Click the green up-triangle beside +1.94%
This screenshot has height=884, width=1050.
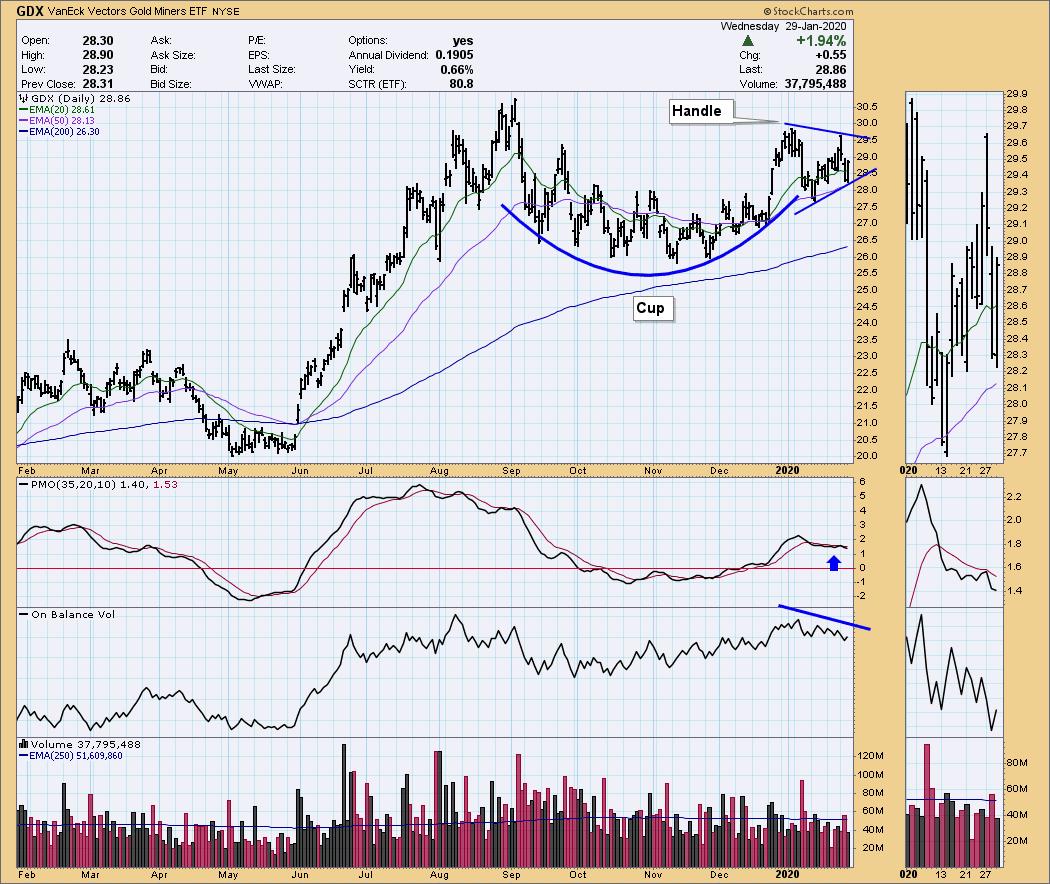(x=748, y=41)
